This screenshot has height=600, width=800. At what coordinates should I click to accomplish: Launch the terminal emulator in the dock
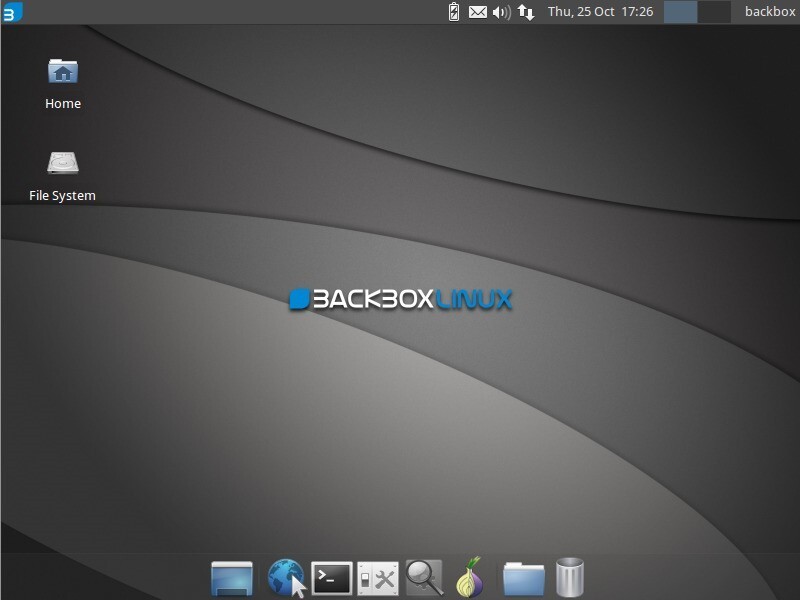(x=330, y=578)
